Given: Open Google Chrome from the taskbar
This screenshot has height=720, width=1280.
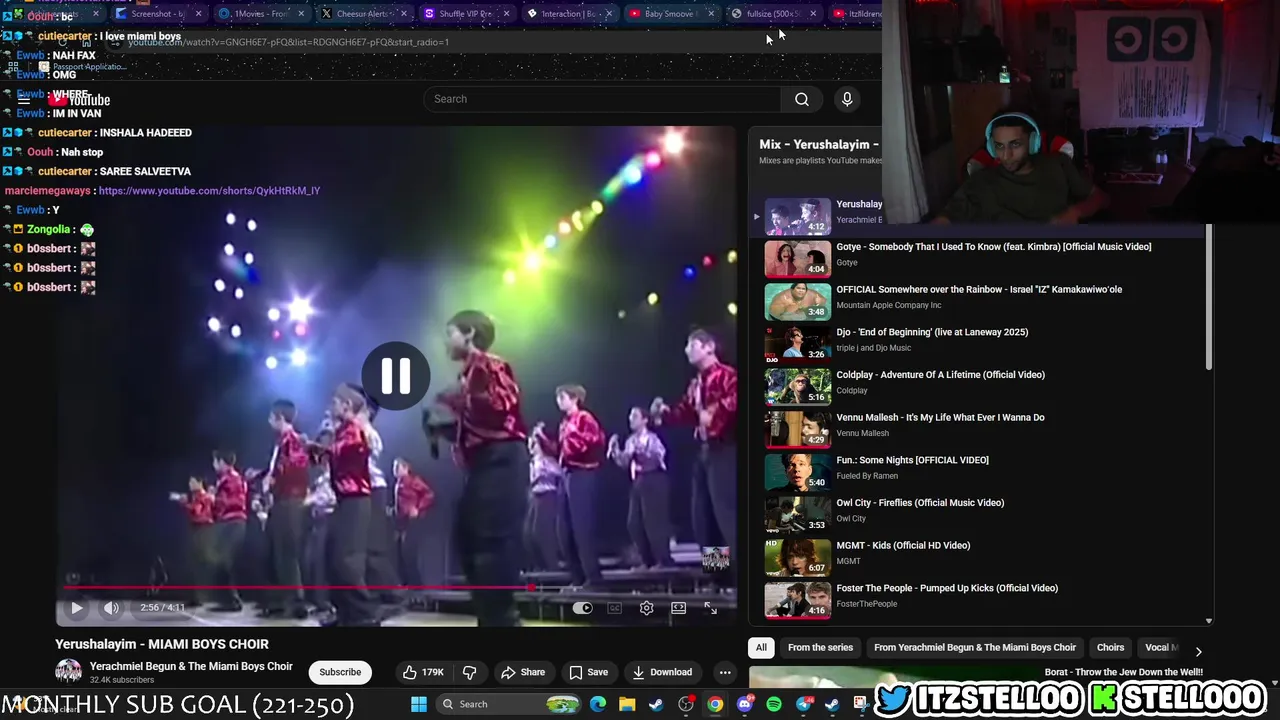Looking at the screenshot, I should pyautogui.click(x=715, y=704).
